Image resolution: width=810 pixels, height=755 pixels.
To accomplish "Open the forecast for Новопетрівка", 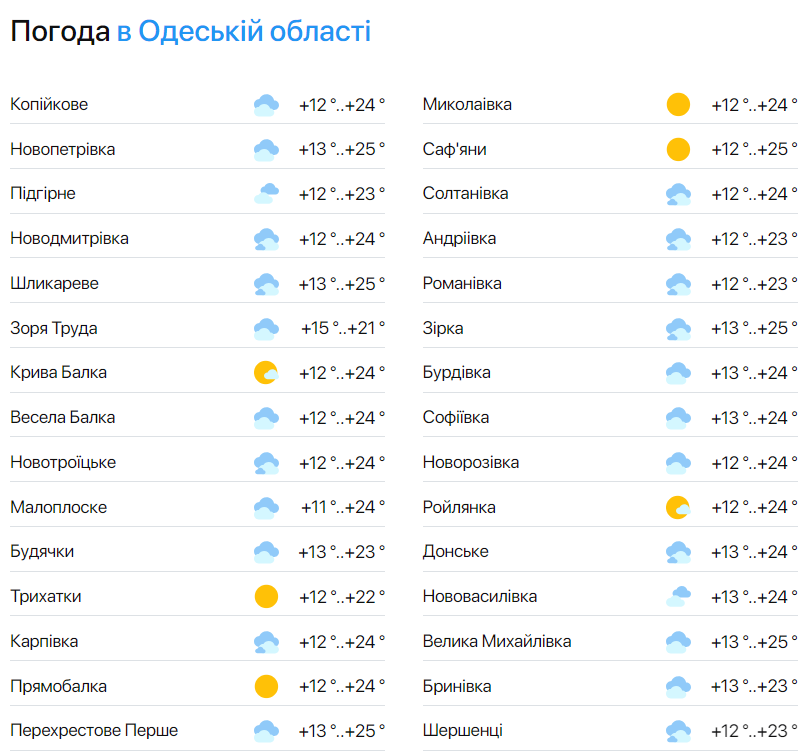I will coord(66,147).
